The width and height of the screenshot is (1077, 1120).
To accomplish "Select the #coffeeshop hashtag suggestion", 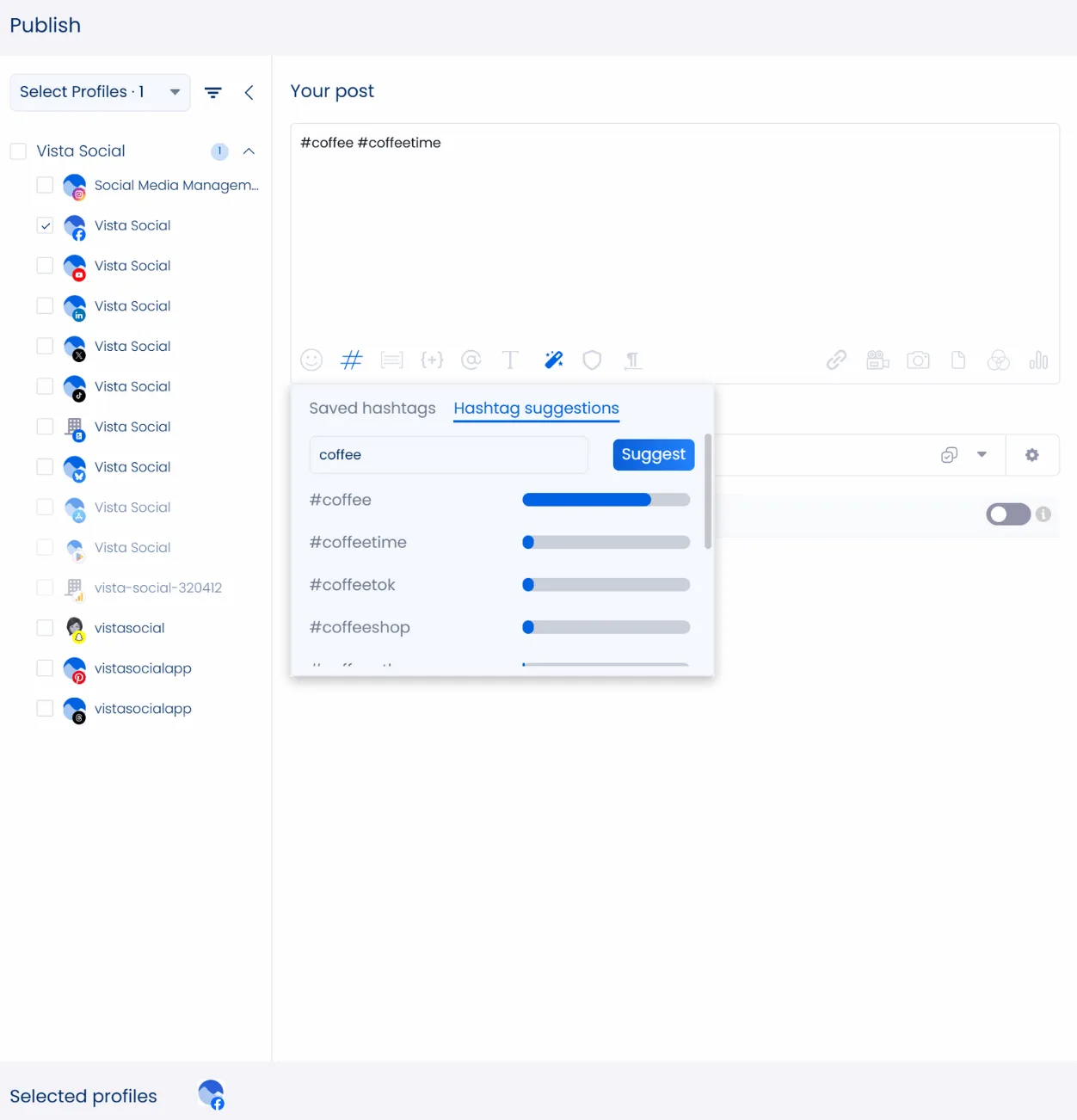I will tap(360, 627).
